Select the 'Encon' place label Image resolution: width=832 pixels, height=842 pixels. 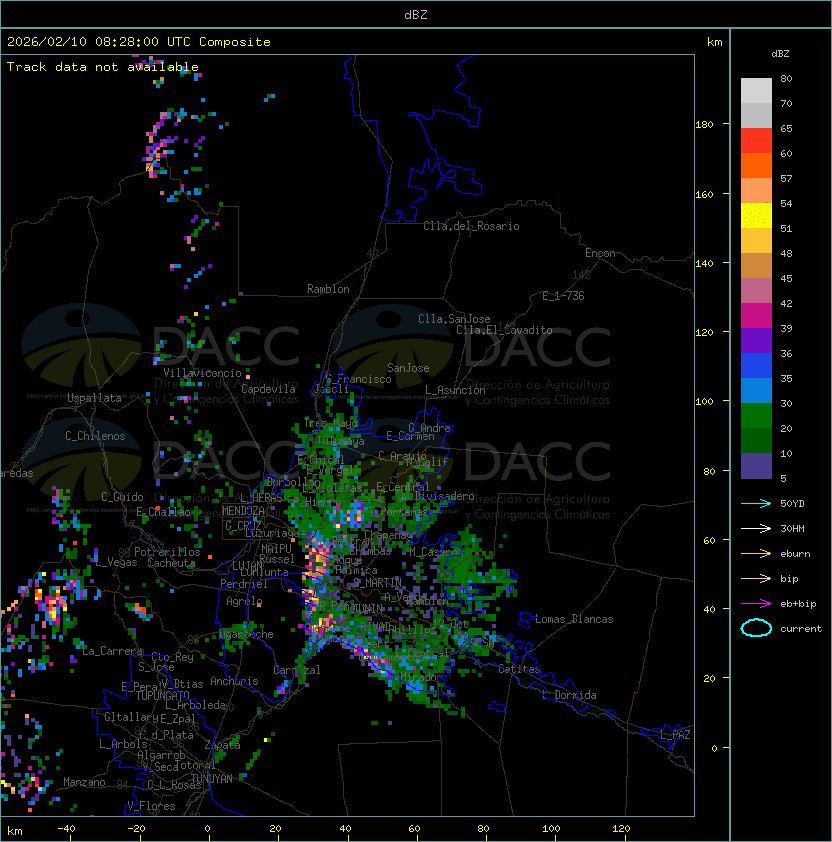(x=600, y=253)
